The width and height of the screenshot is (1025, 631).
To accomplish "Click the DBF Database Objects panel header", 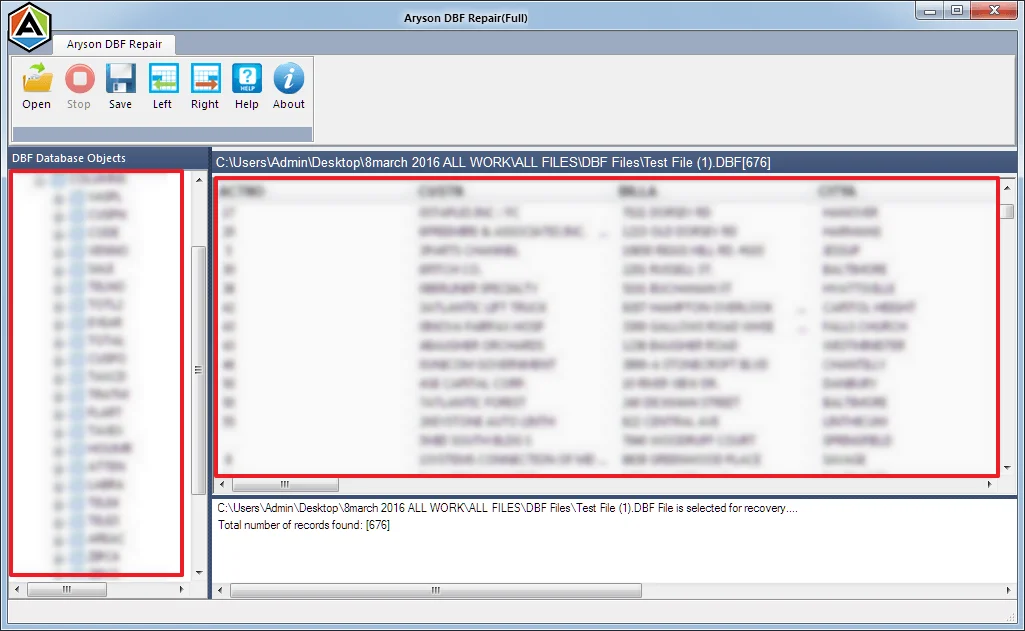I will pos(109,158).
